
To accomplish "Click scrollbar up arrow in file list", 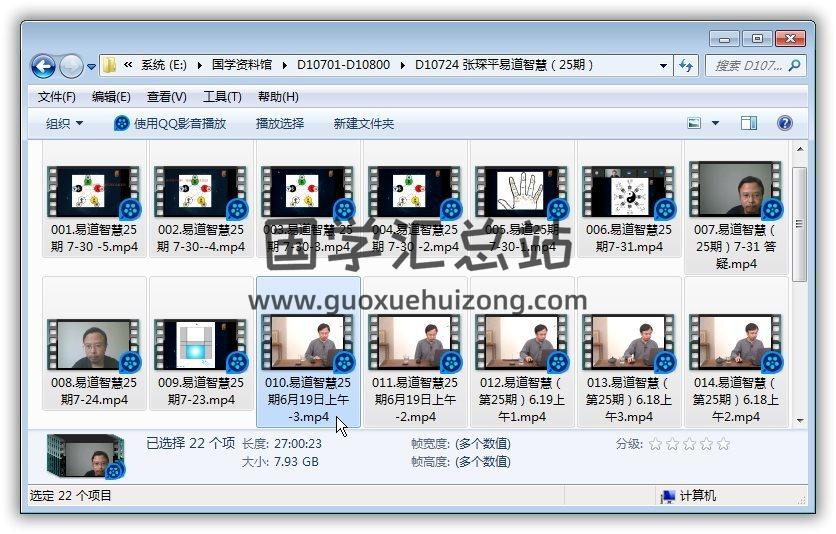I will tap(799, 149).
